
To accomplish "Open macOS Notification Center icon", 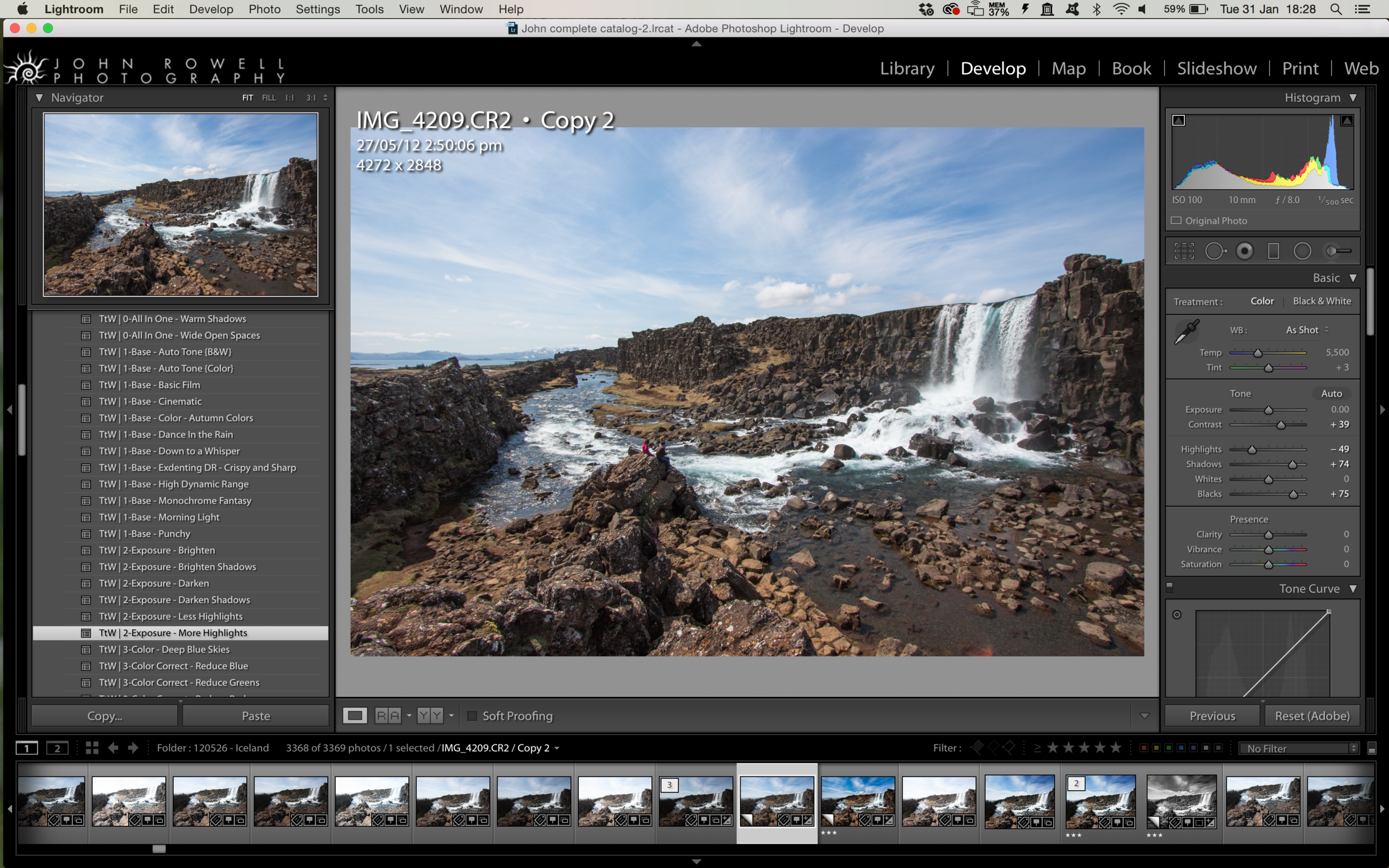I will pyautogui.click(x=1362, y=9).
